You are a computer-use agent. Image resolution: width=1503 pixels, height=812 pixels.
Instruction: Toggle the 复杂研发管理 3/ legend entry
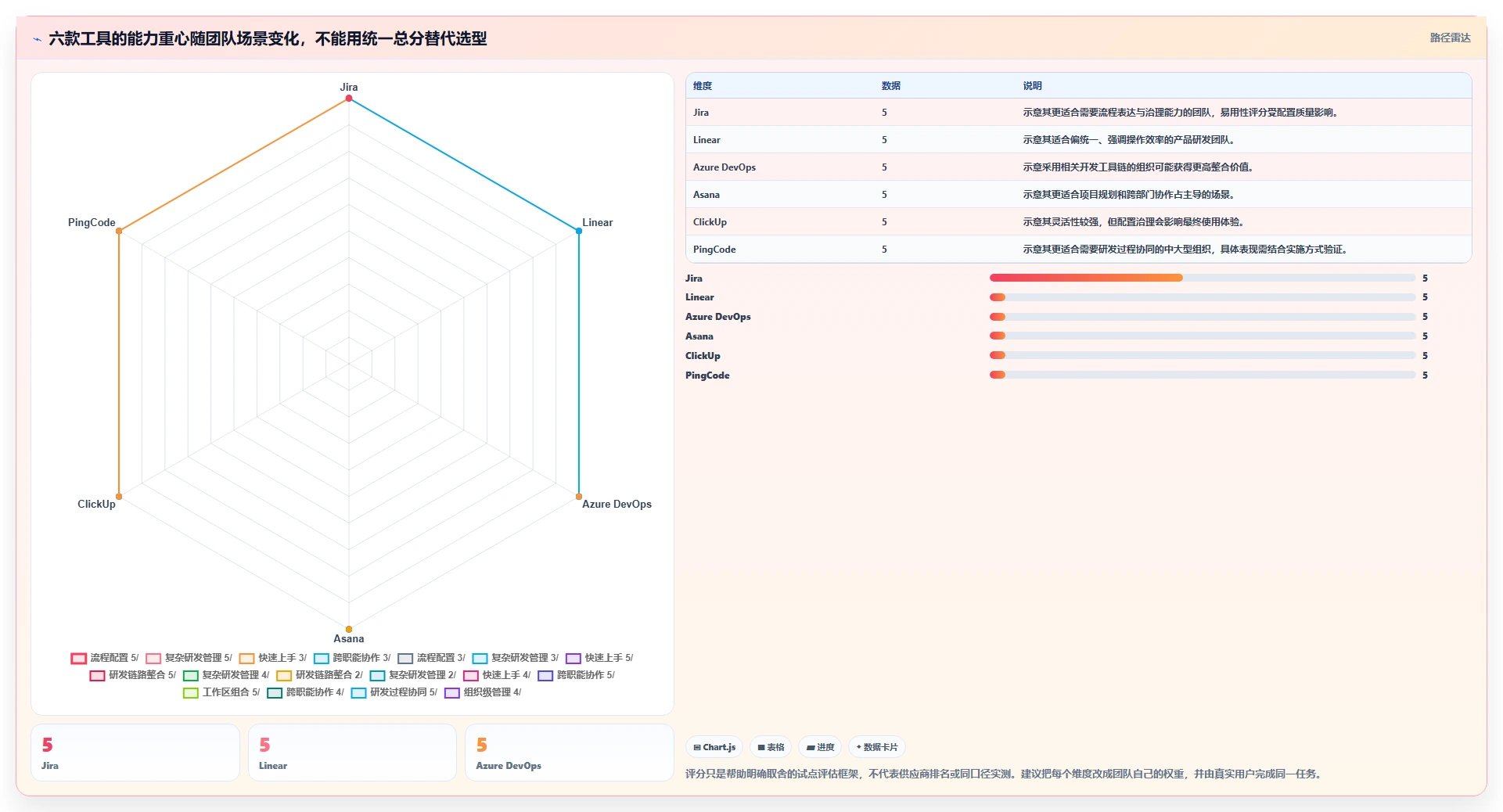pyautogui.click(x=516, y=658)
